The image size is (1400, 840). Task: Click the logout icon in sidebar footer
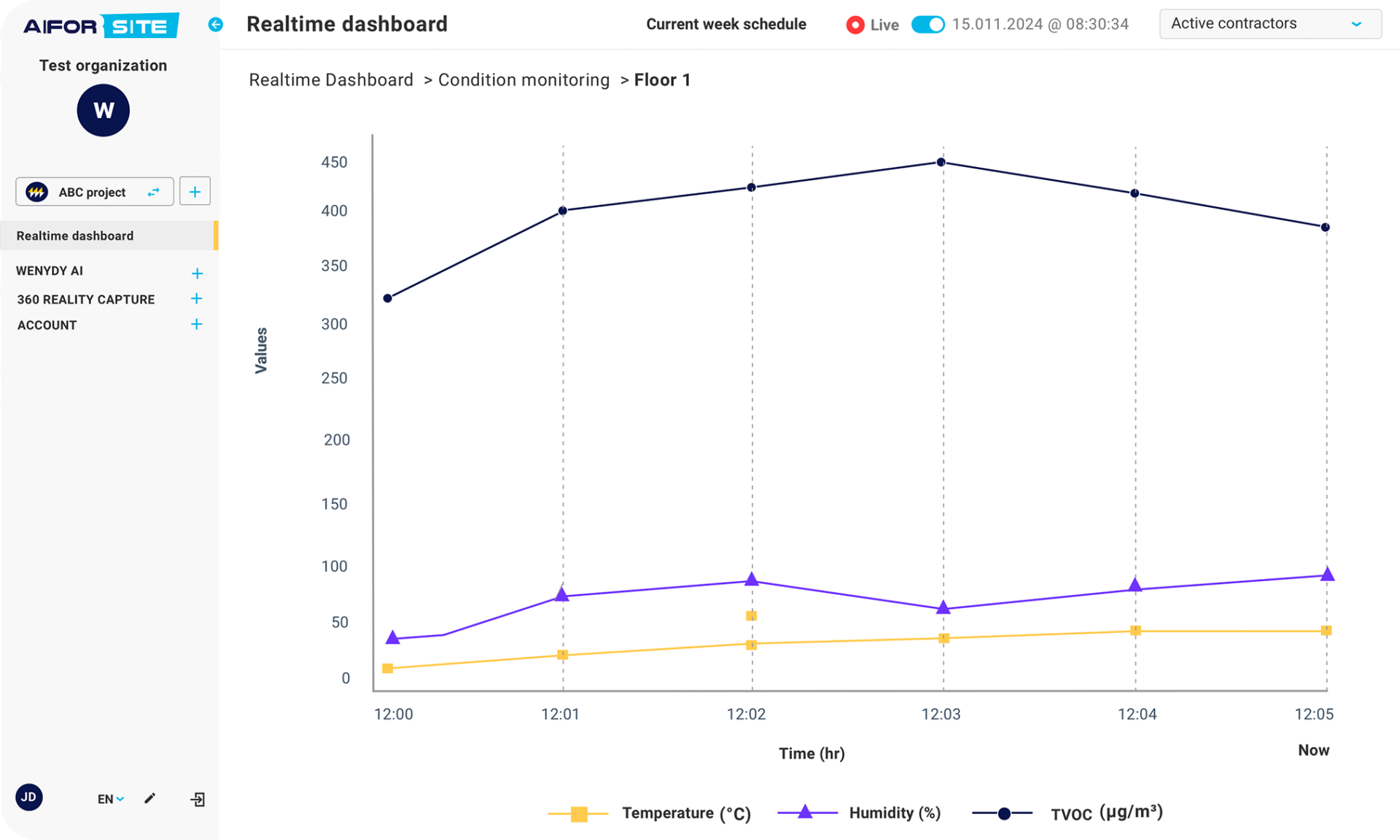(198, 799)
